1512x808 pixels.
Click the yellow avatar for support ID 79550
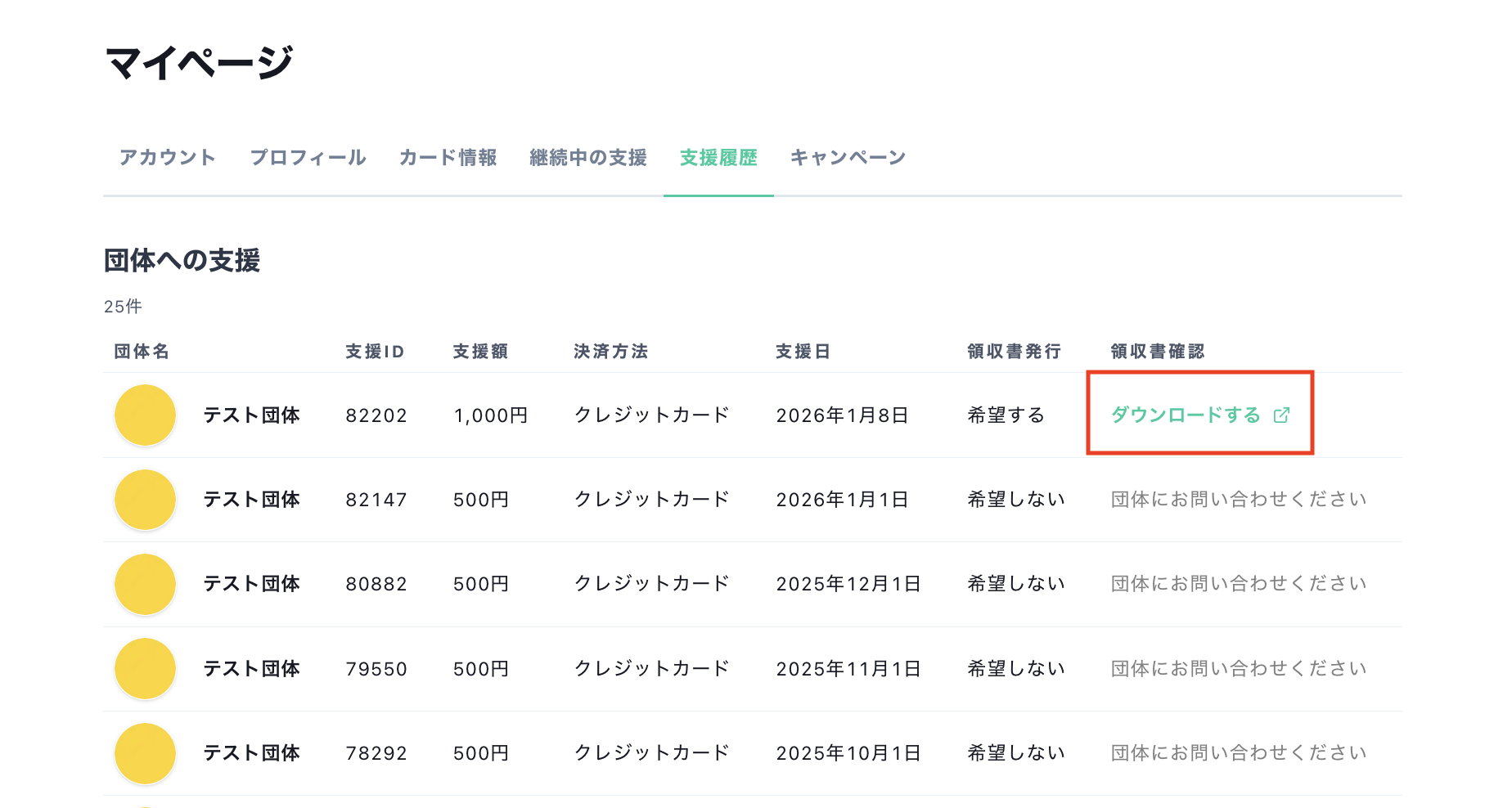(145, 668)
